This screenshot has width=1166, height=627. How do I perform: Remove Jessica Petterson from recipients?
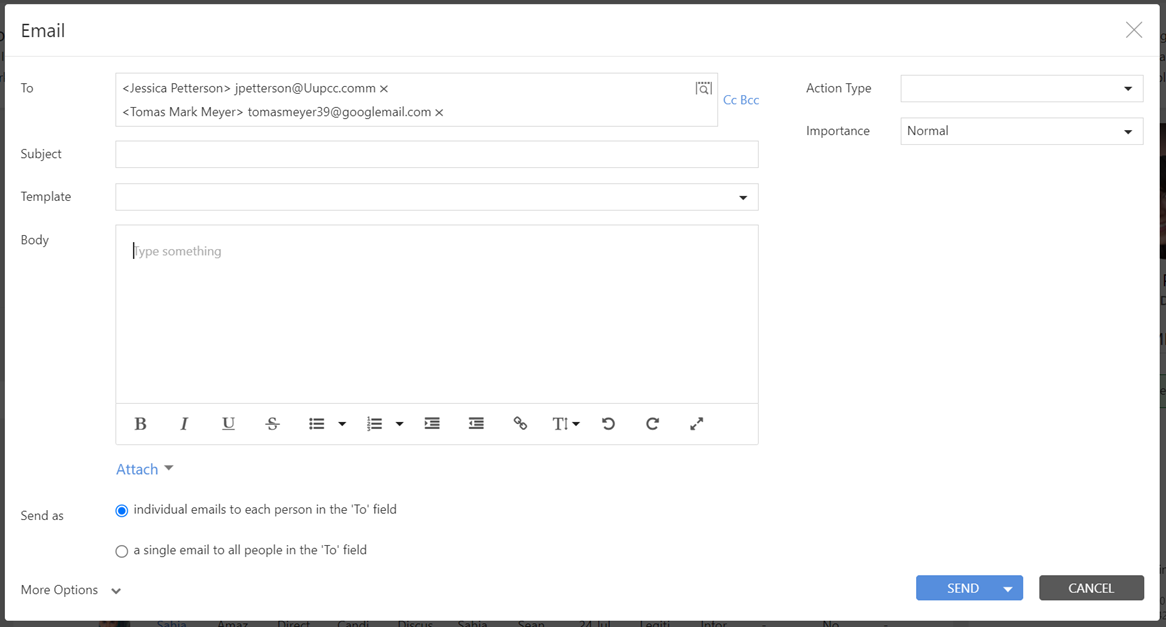click(384, 89)
